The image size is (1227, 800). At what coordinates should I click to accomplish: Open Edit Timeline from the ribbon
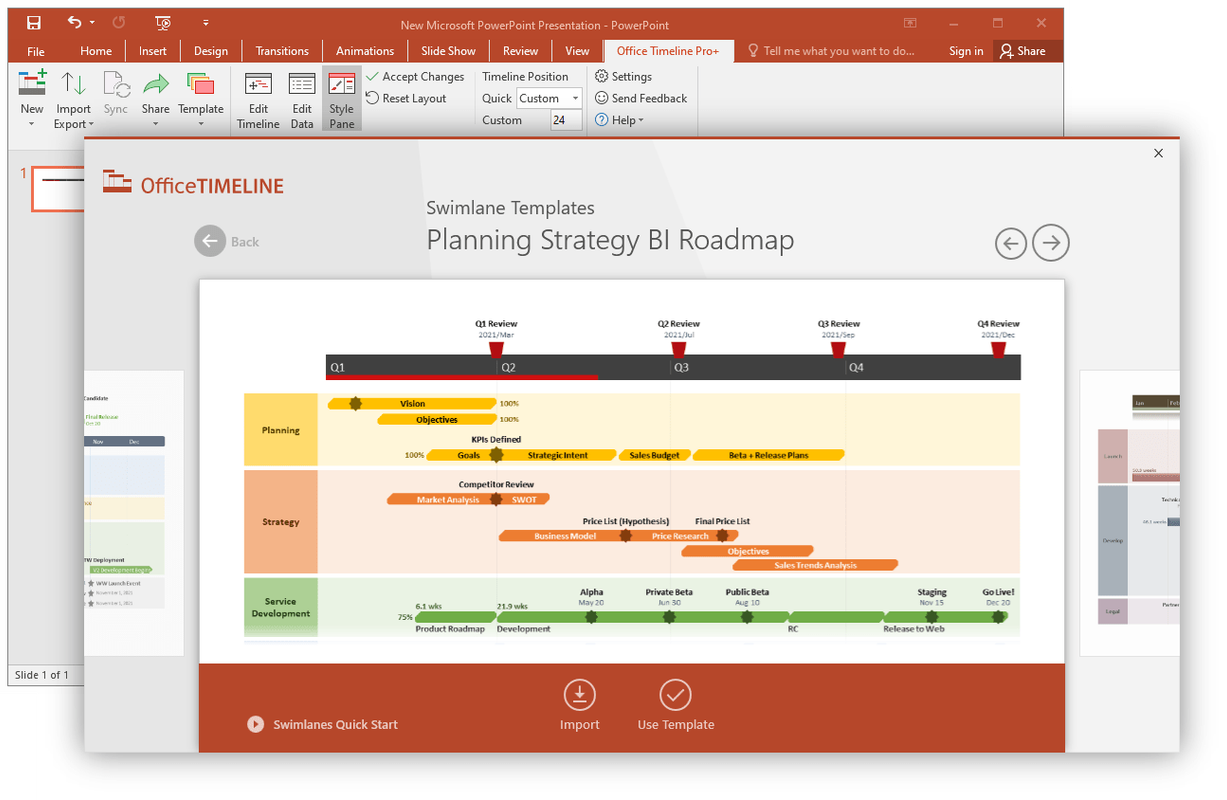coord(258,100)
